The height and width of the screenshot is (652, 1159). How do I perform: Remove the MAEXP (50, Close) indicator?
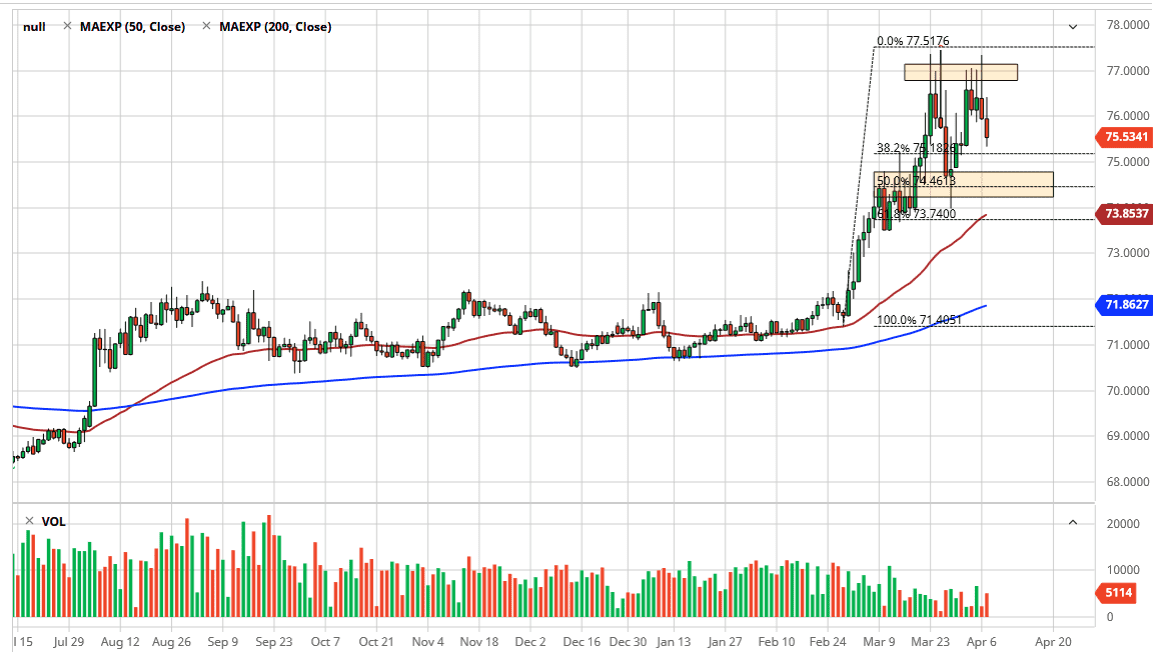pos(67,27)
